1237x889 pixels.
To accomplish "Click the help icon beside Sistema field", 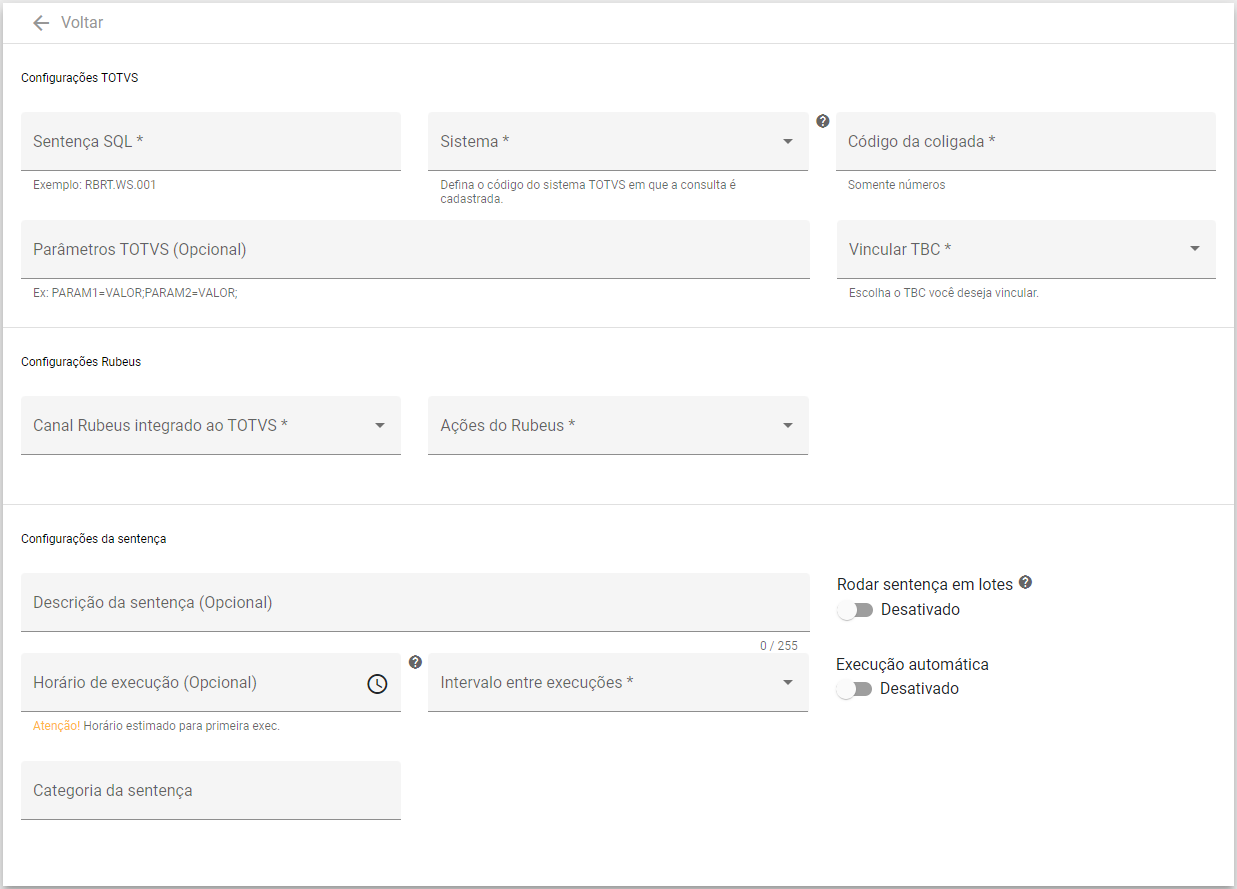I will point(823,121).
